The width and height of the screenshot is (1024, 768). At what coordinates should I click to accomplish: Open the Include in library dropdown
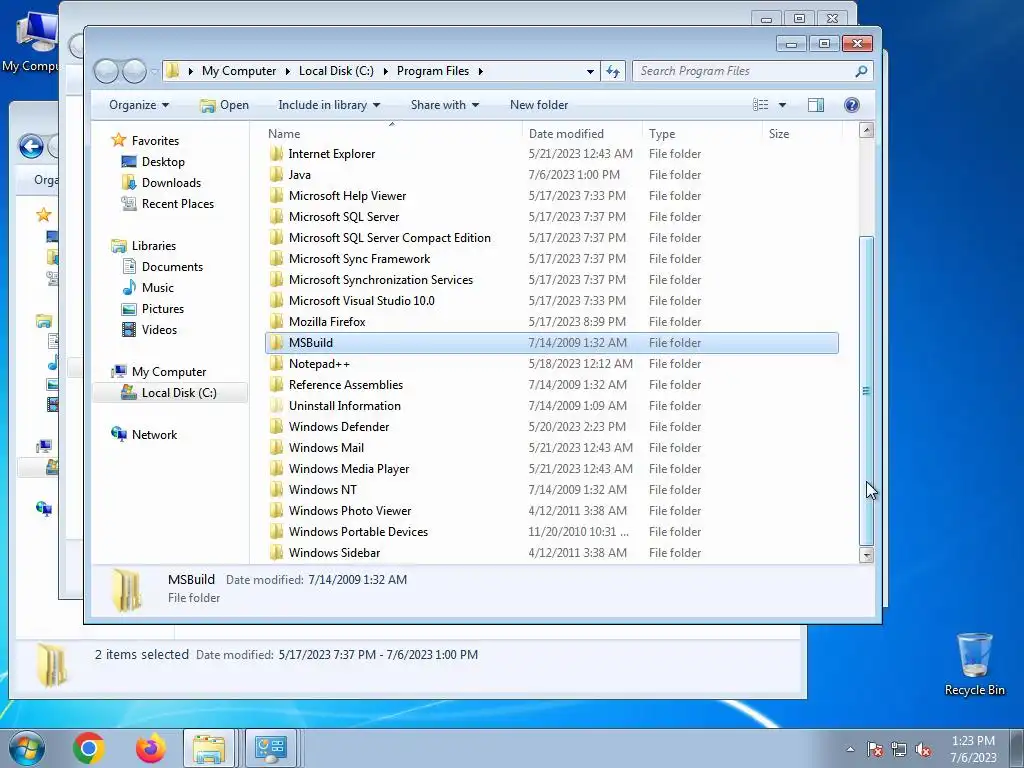(x=328, y=105)
